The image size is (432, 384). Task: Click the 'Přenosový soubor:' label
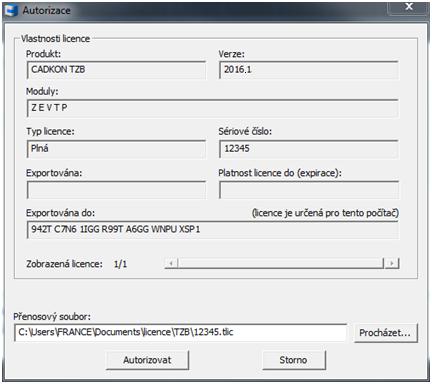(x=52, y=316)
